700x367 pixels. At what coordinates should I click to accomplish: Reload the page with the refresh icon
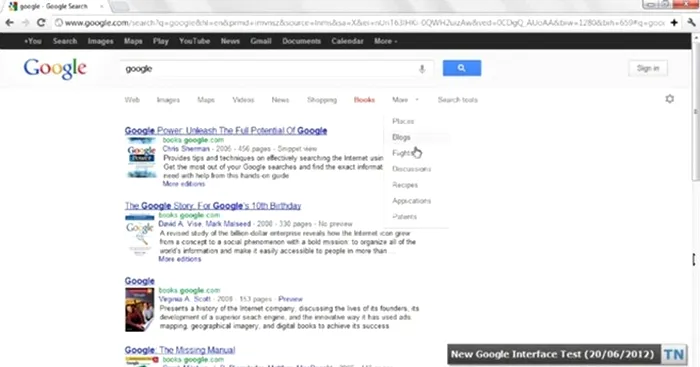tap(41, 22)
